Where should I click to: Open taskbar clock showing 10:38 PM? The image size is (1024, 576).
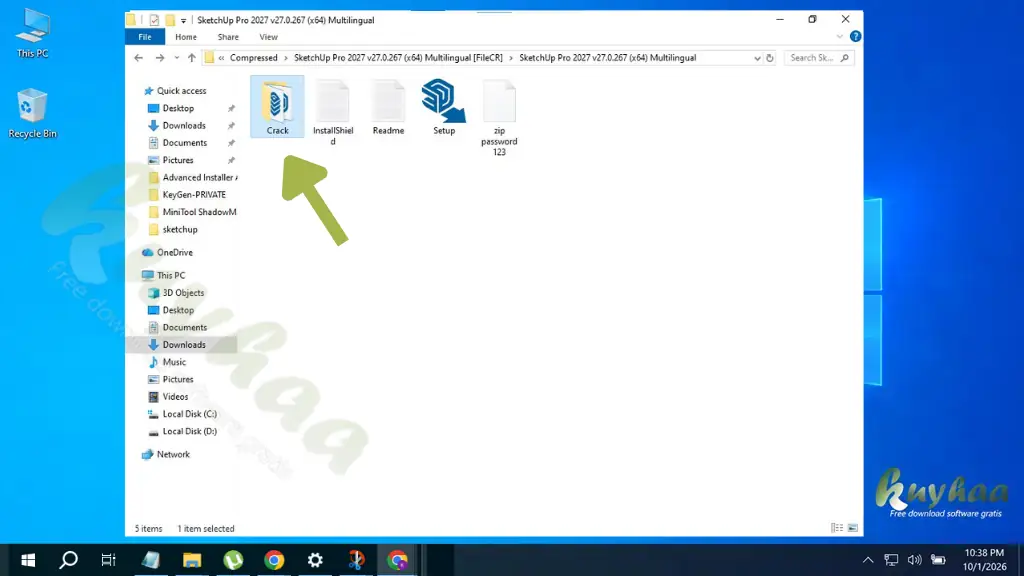pos(984,560)
